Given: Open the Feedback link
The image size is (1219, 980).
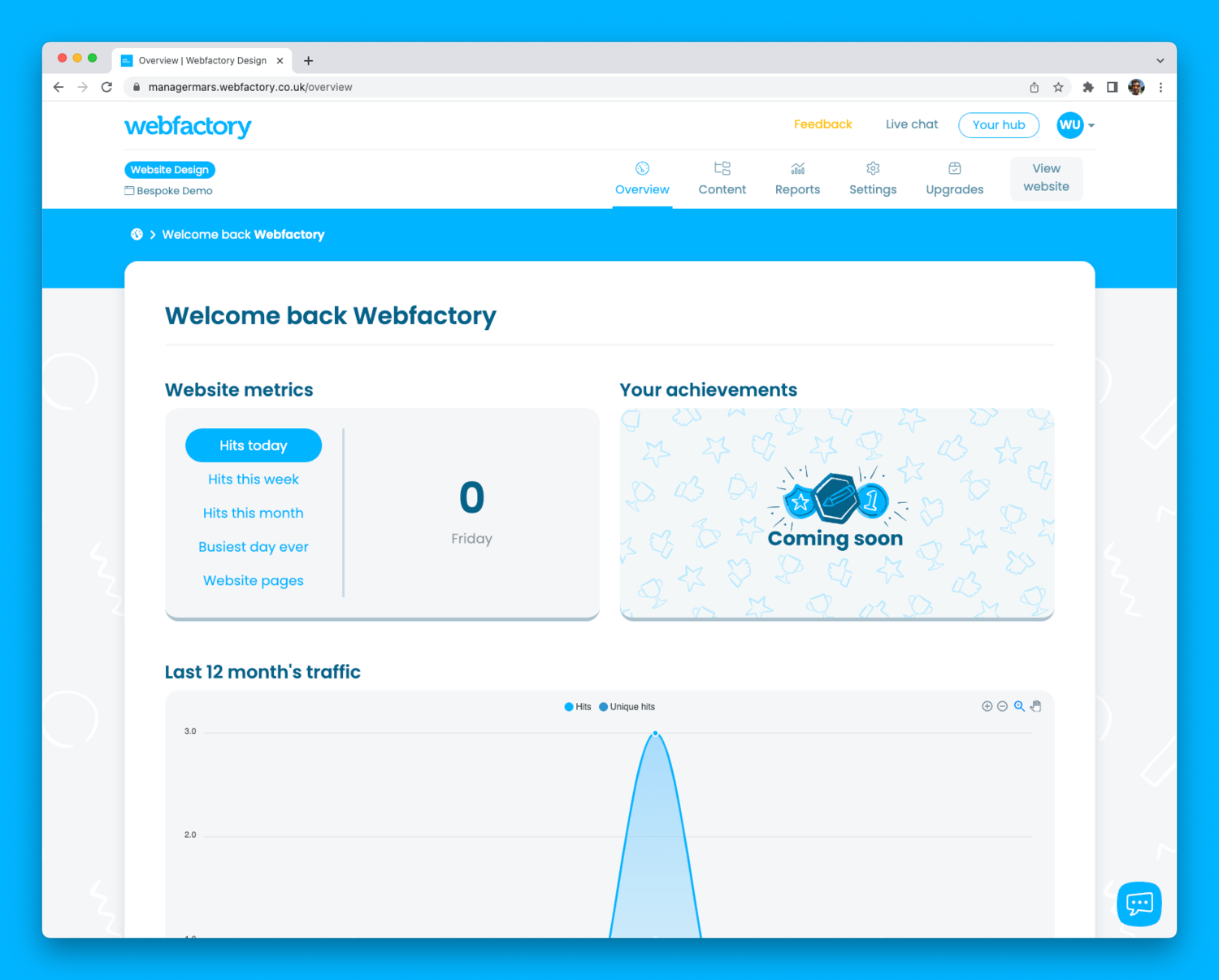Looking at the screenshot, I should pyautogui.click(x=822, y=124).
